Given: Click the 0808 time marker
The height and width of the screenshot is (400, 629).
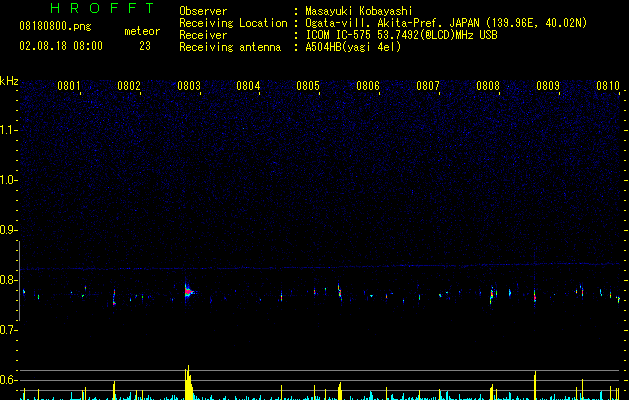Looking at the screenshot, I should pyautogui.click(x=488, y=86).
